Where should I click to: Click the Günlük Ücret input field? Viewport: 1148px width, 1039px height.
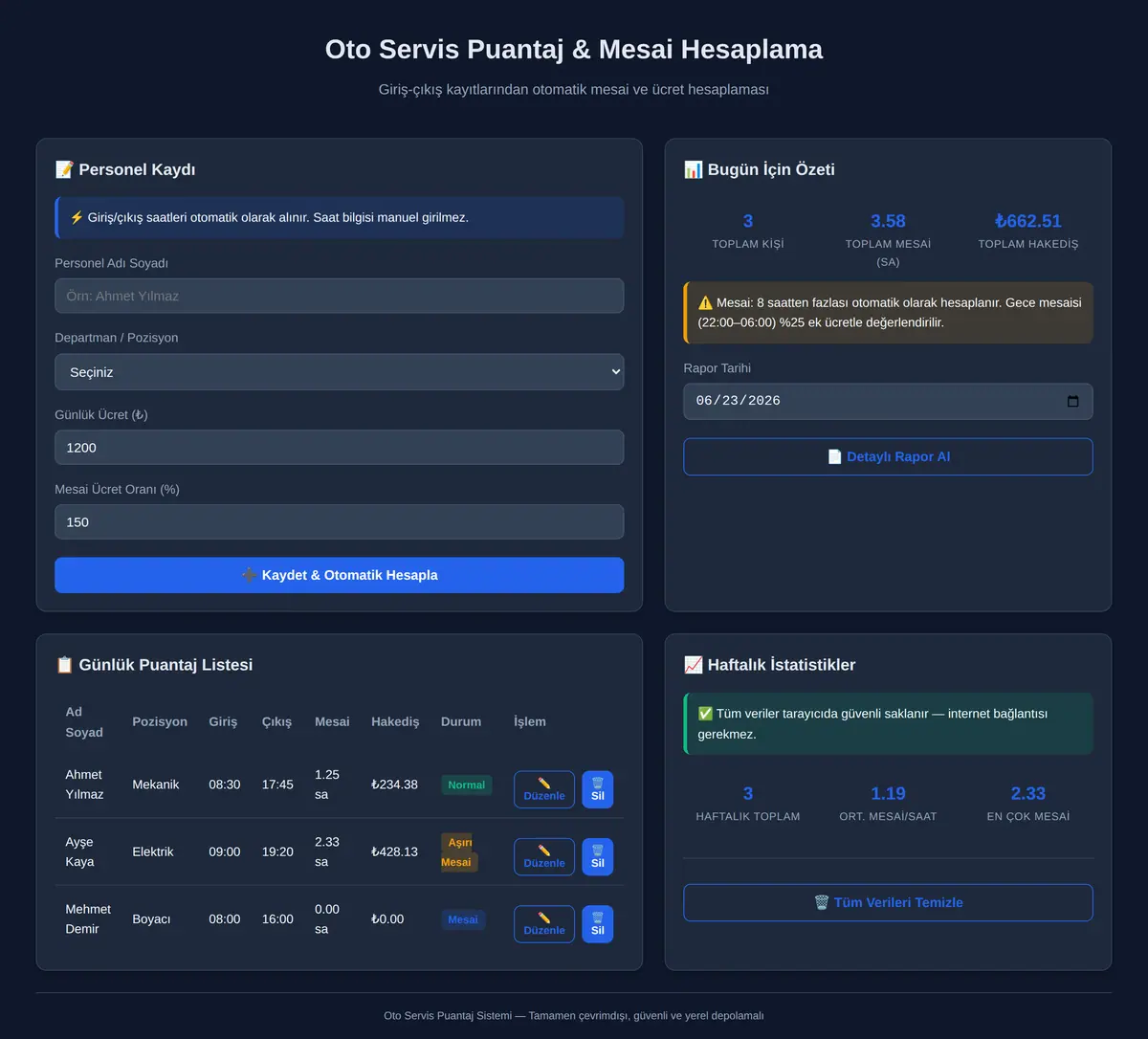pyautogui.click(x=340, y=447)
